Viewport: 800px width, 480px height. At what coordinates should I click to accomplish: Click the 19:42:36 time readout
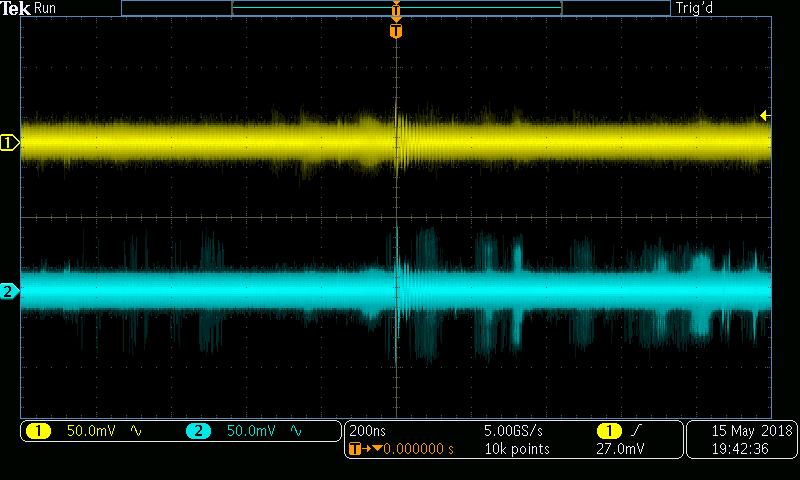(740, 449)
